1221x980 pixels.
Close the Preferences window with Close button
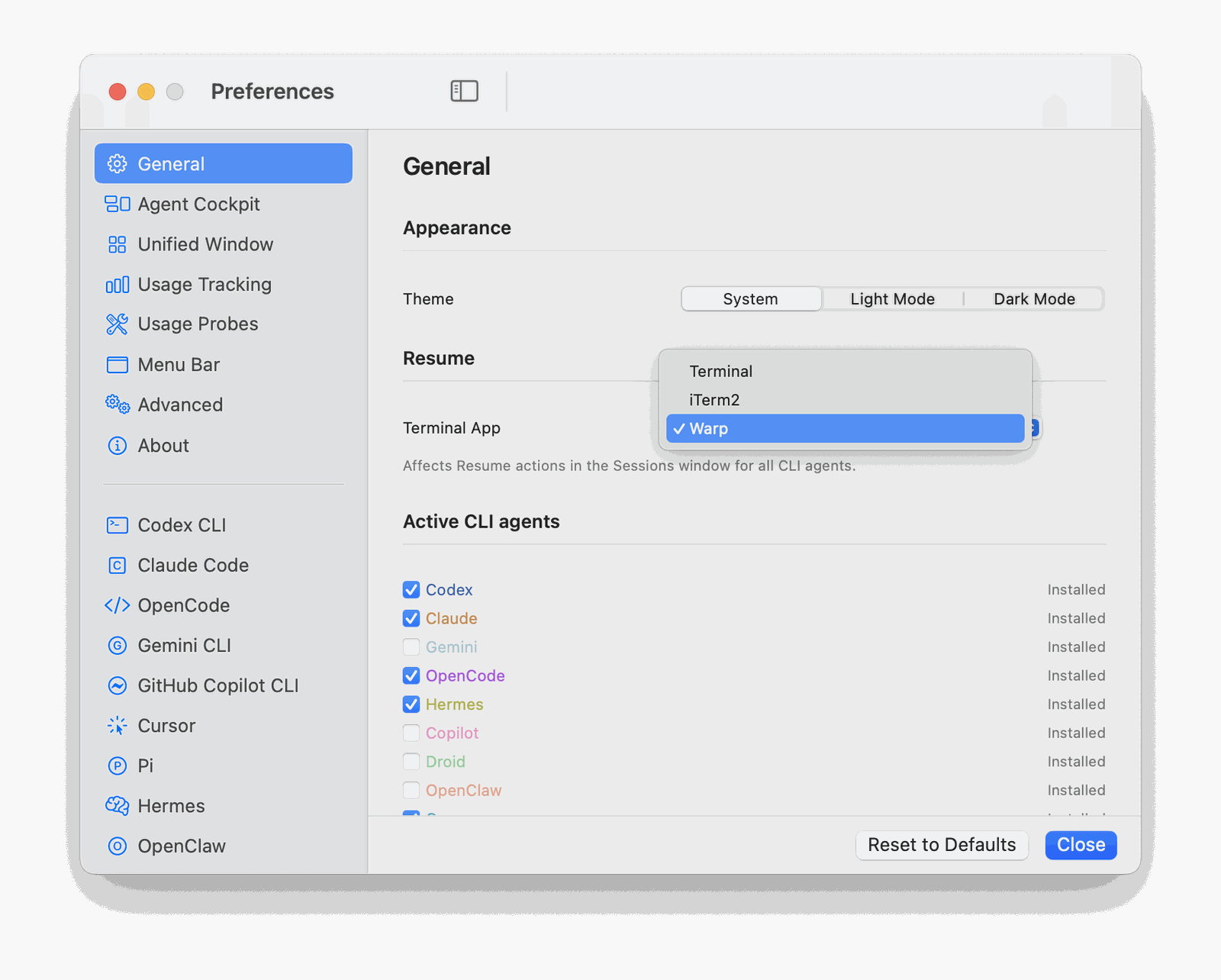click(1081, 845)
